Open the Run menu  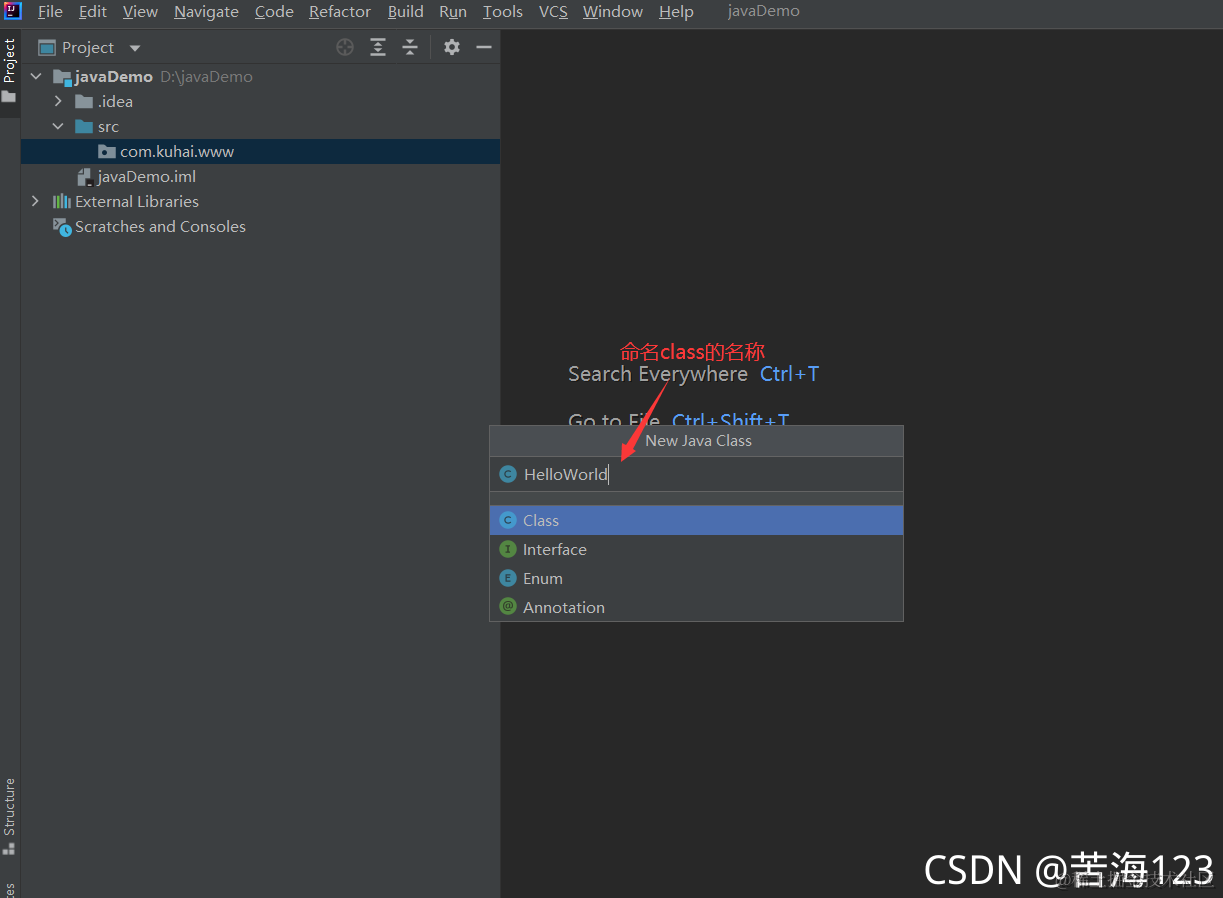pyautogui.click(x=453, y=12)
